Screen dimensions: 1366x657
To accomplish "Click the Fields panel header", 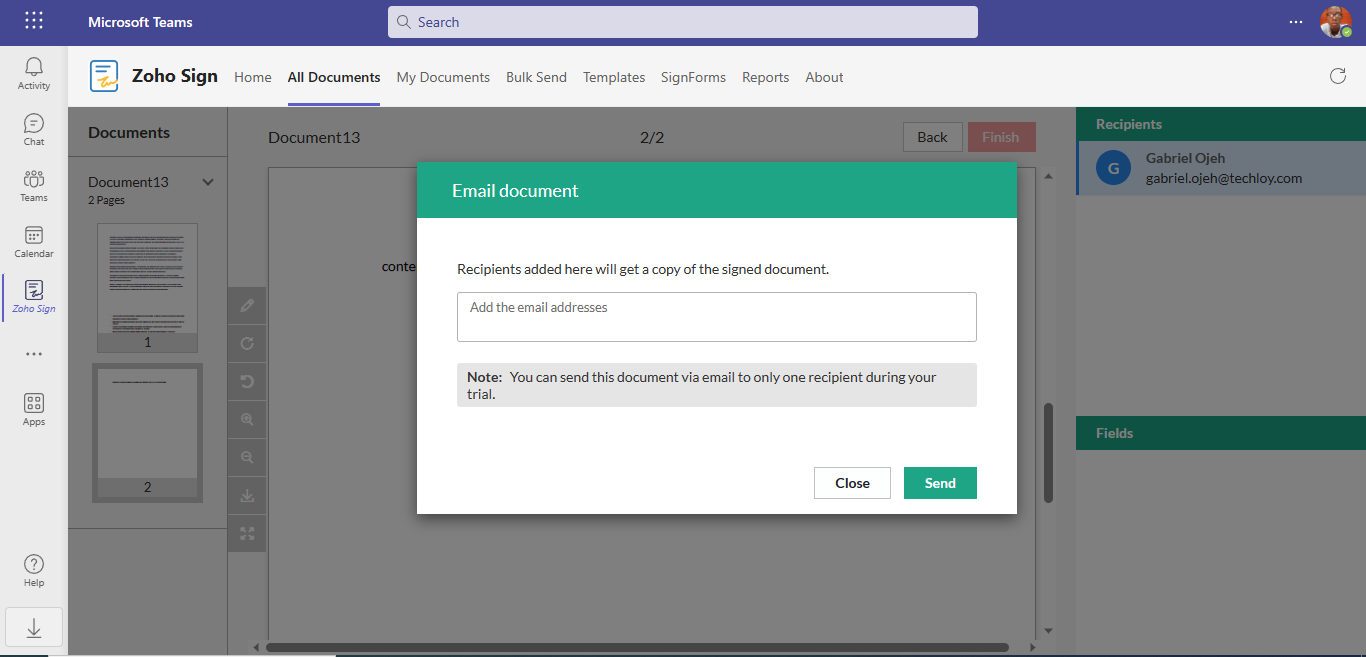I will (1221, 433).
